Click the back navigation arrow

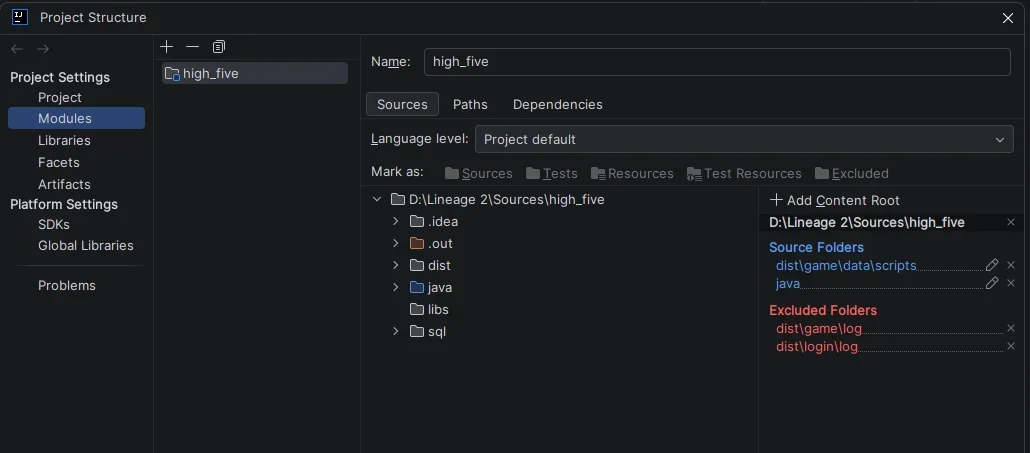point(17,49)
